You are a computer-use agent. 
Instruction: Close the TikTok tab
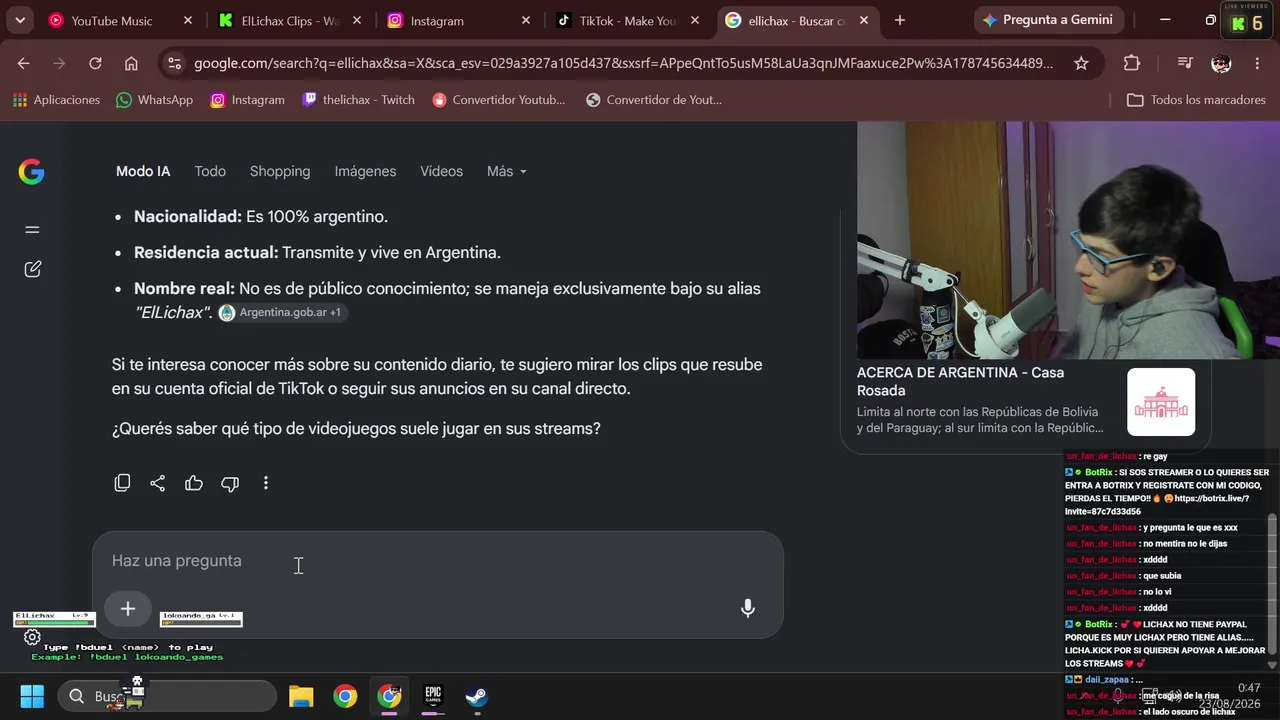695,20
